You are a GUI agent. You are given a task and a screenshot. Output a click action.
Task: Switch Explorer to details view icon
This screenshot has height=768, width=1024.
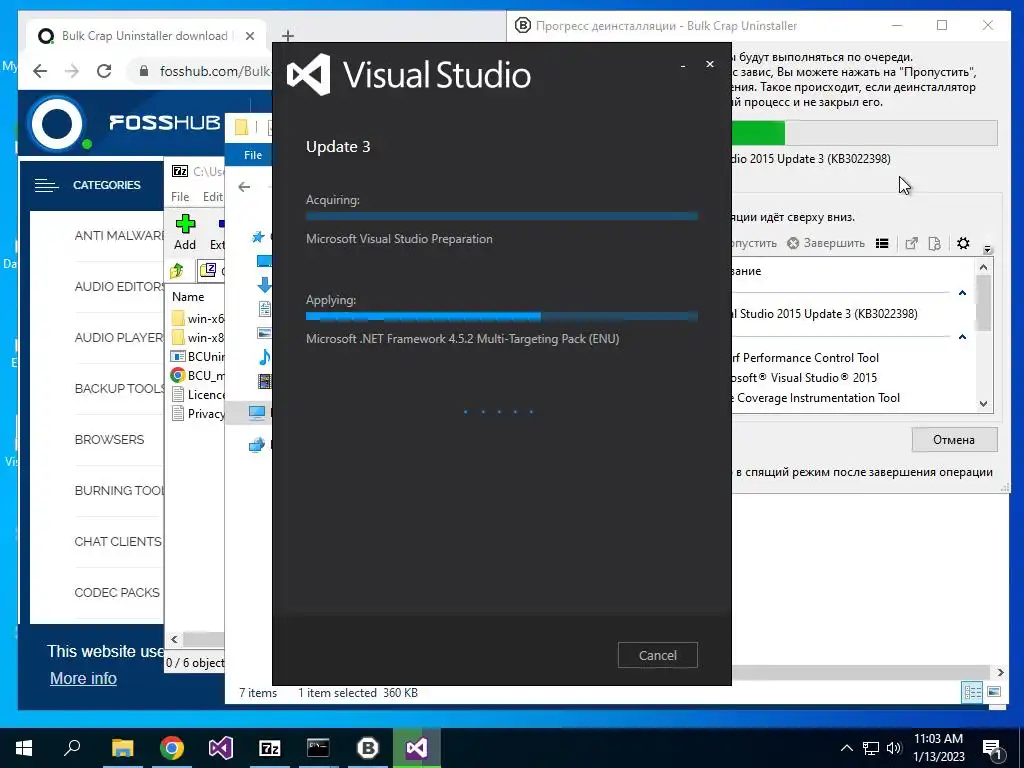[x=972, y=692]
